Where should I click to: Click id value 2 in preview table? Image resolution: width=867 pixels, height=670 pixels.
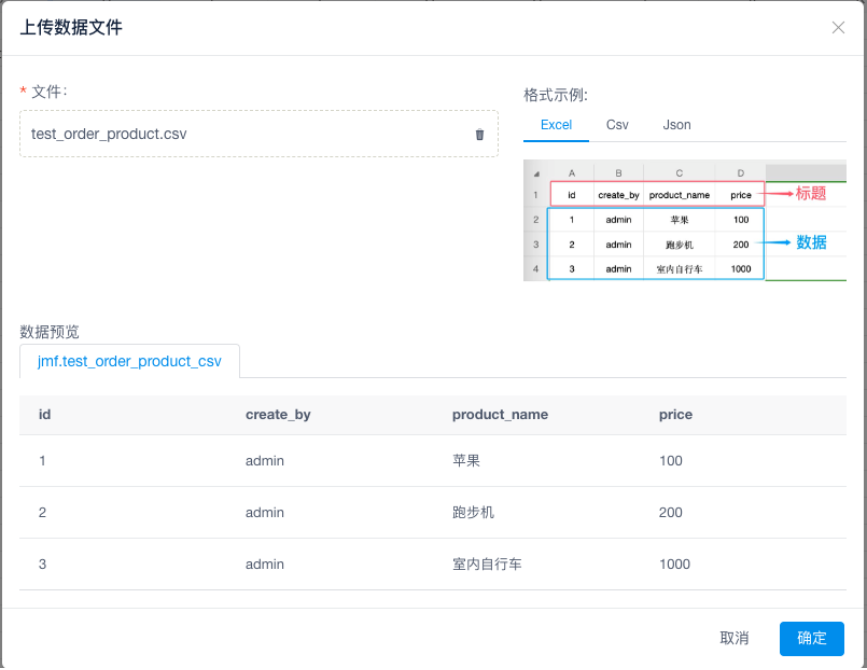[x=42, y=513]
